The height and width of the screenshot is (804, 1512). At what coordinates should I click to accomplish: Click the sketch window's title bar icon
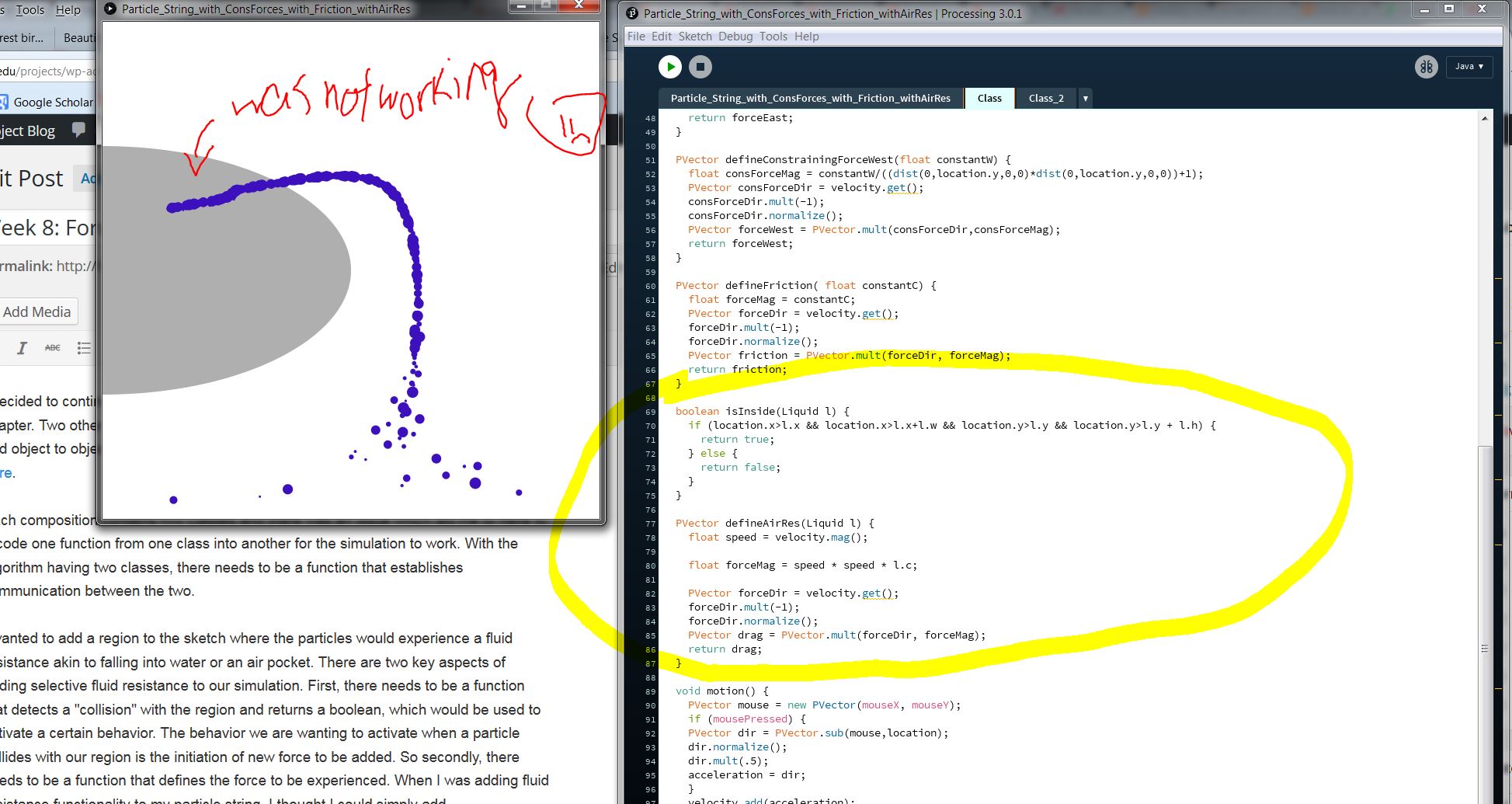(110, 9)
